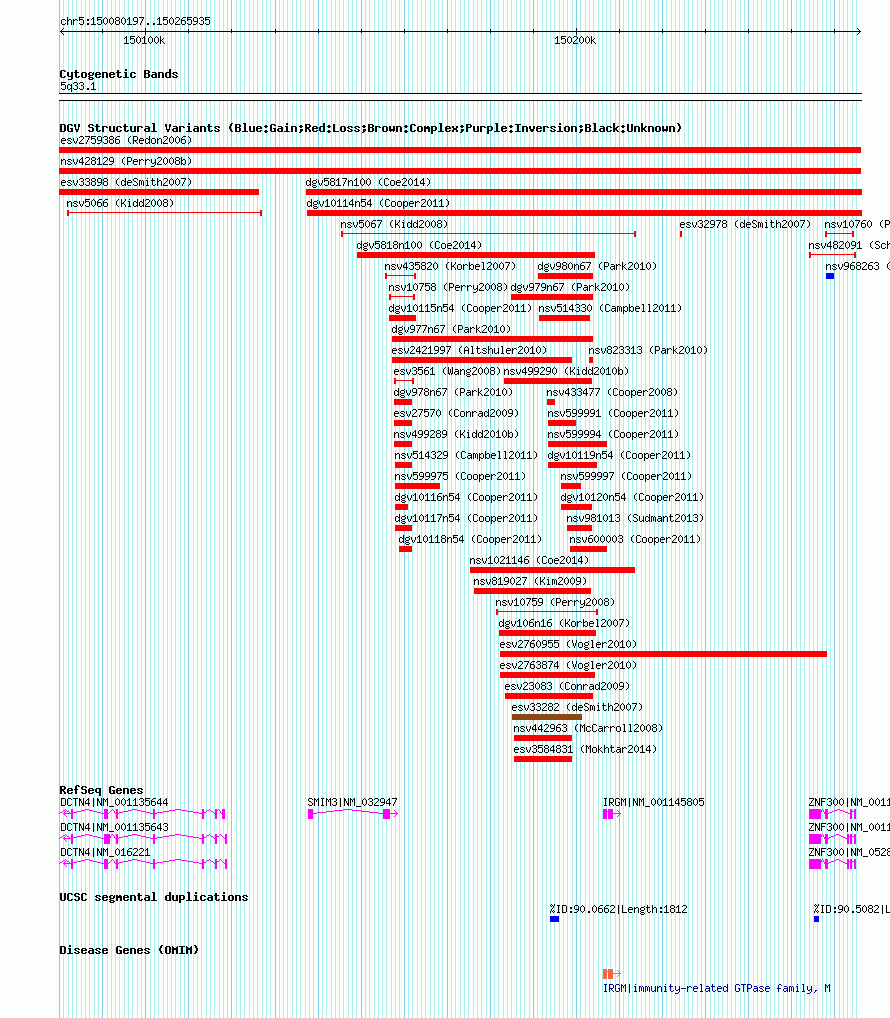This screenshot has width=890, height=1018.
Task: Select the dgv10118n54 (Cooper2011) label
Action: point(470,539)
